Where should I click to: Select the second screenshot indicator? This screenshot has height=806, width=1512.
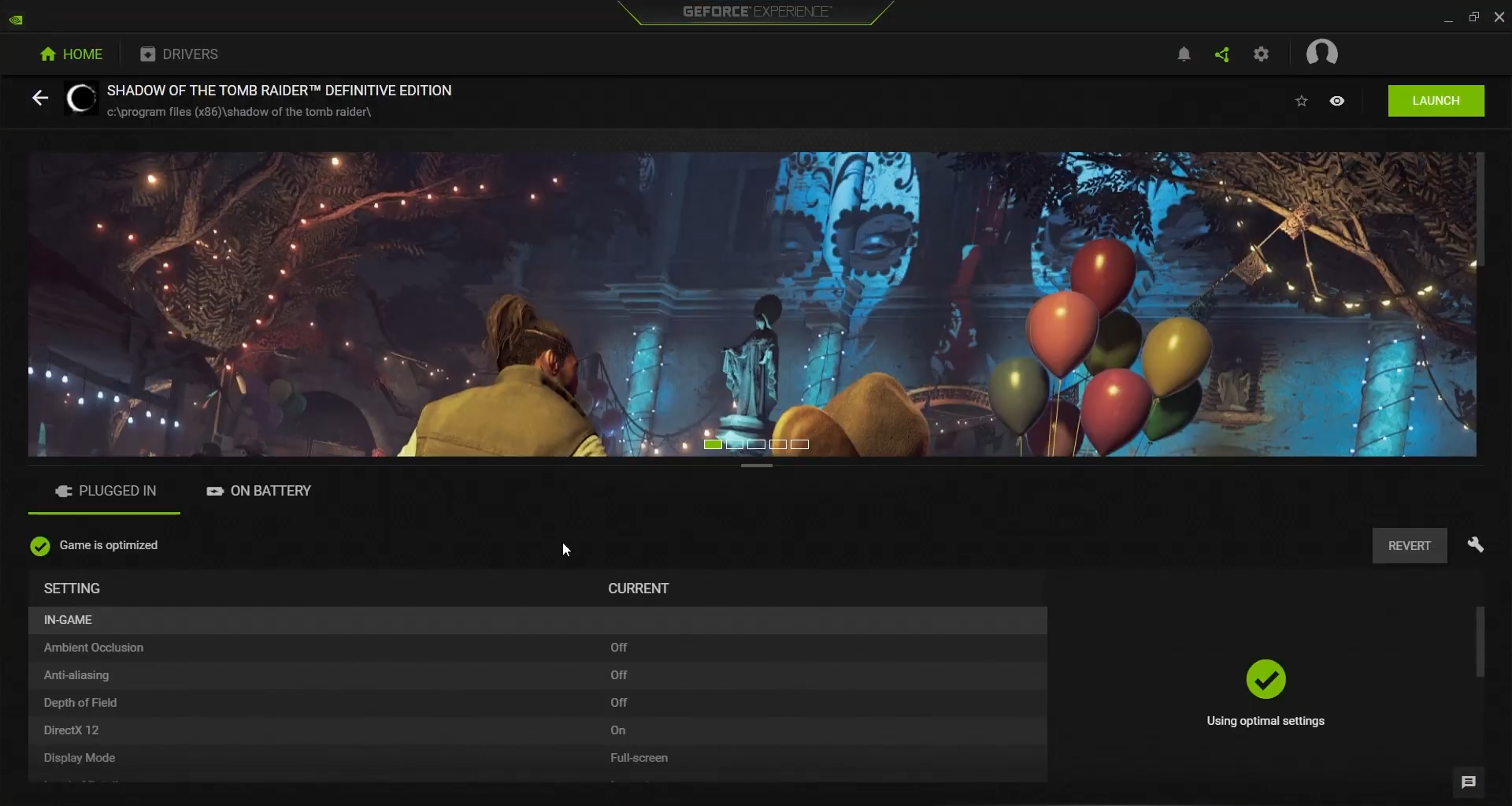coord(735,444)
